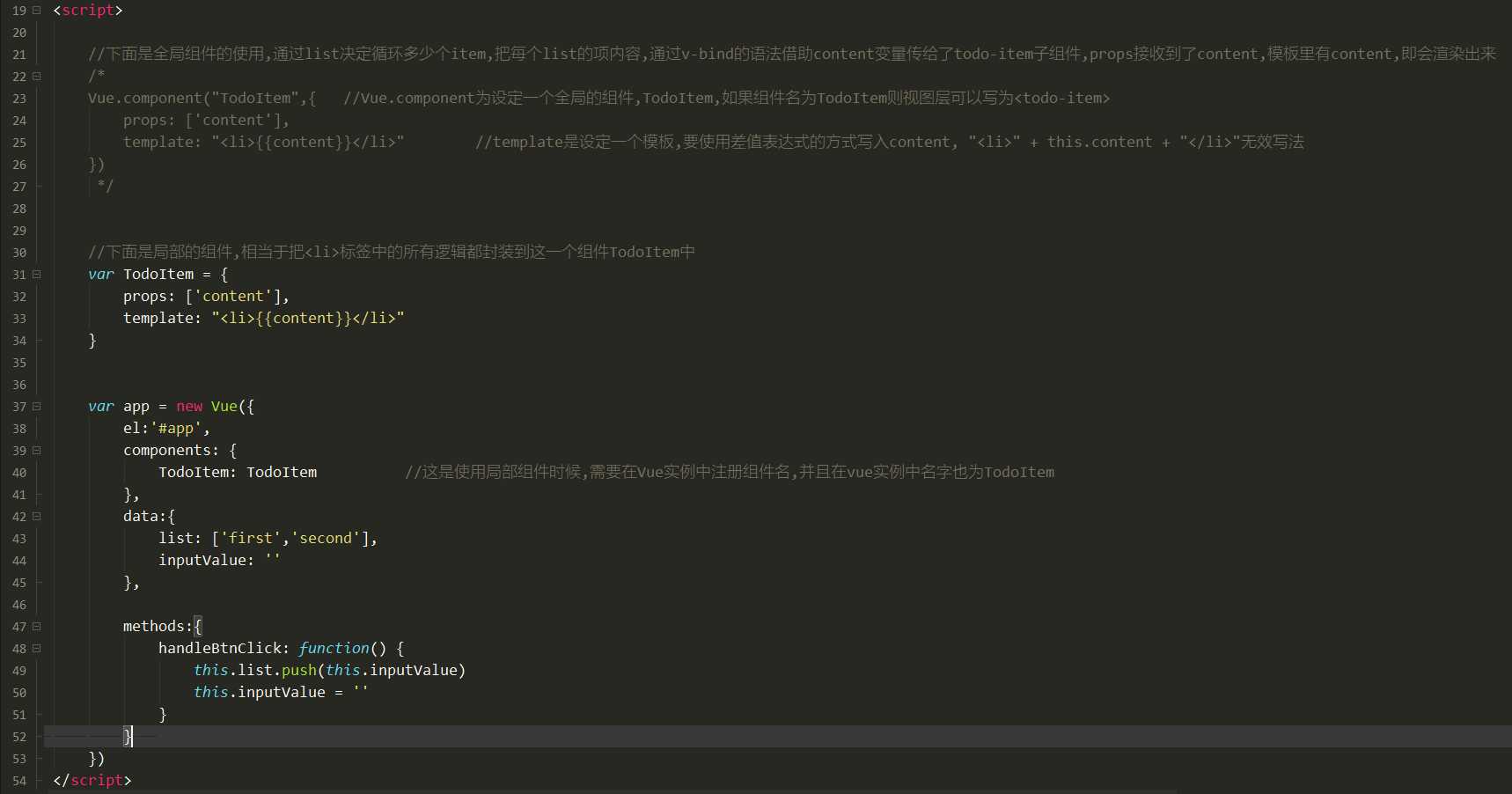The image size is (1512, 794).
Task: Click the comment end '*/' on line 27
Action: point(106,187)
